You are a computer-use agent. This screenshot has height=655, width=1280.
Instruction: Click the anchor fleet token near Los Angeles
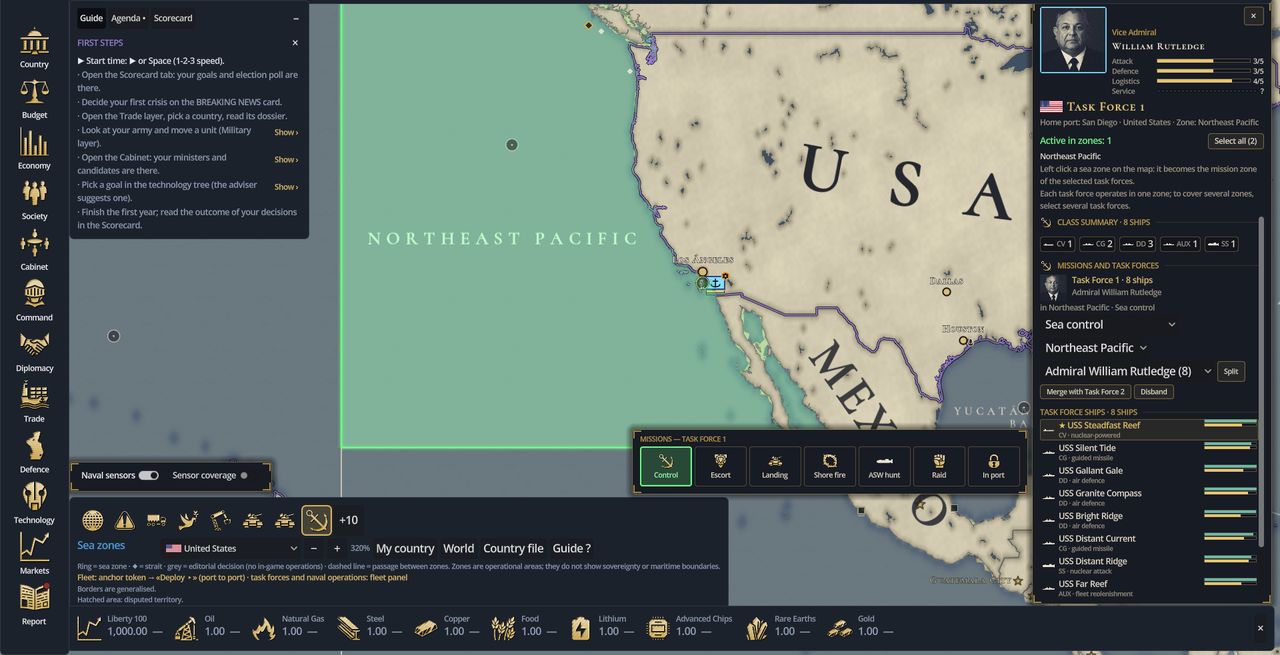point(715,284)
